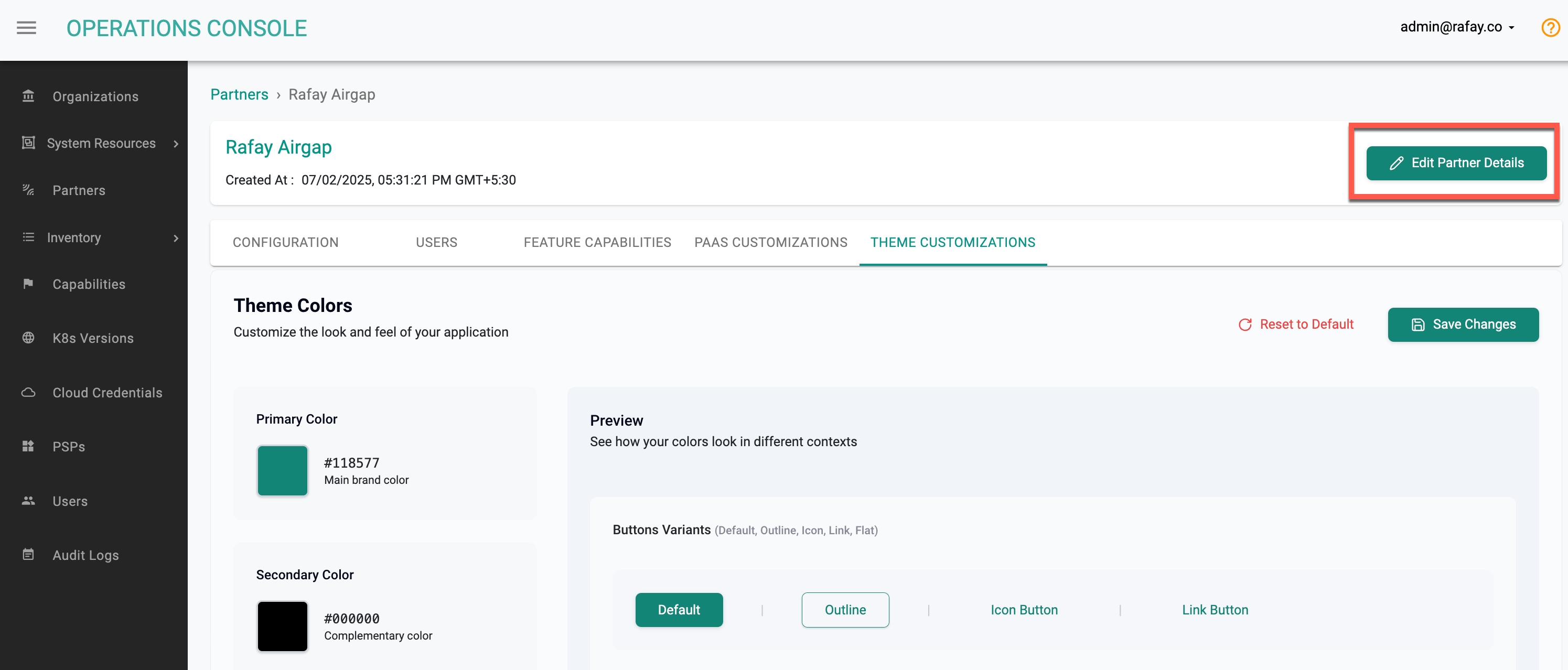Open the admin@rafay.co account dropdown

pyautogui.click(x=1458, y=27)
